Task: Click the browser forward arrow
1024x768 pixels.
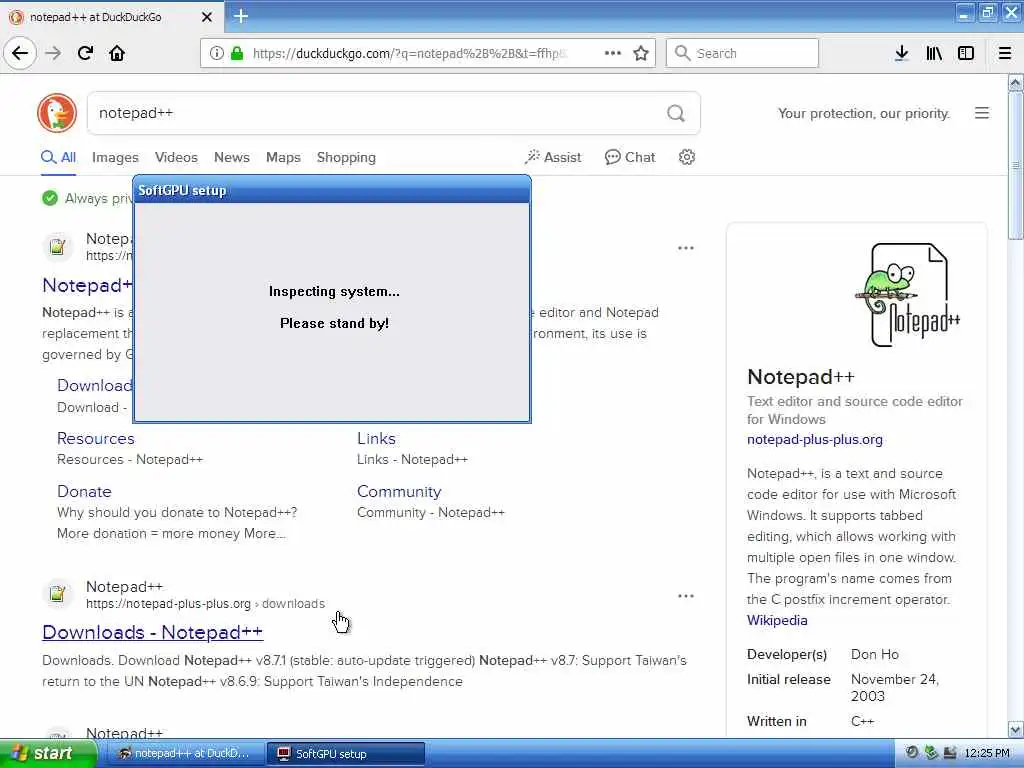Action: coord(53,53)
